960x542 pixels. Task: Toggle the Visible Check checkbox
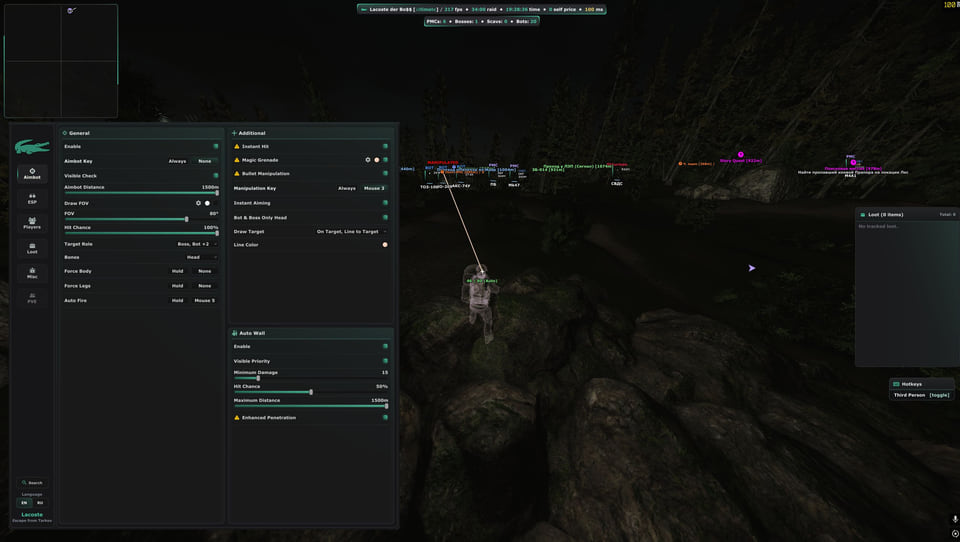(216, 176)
